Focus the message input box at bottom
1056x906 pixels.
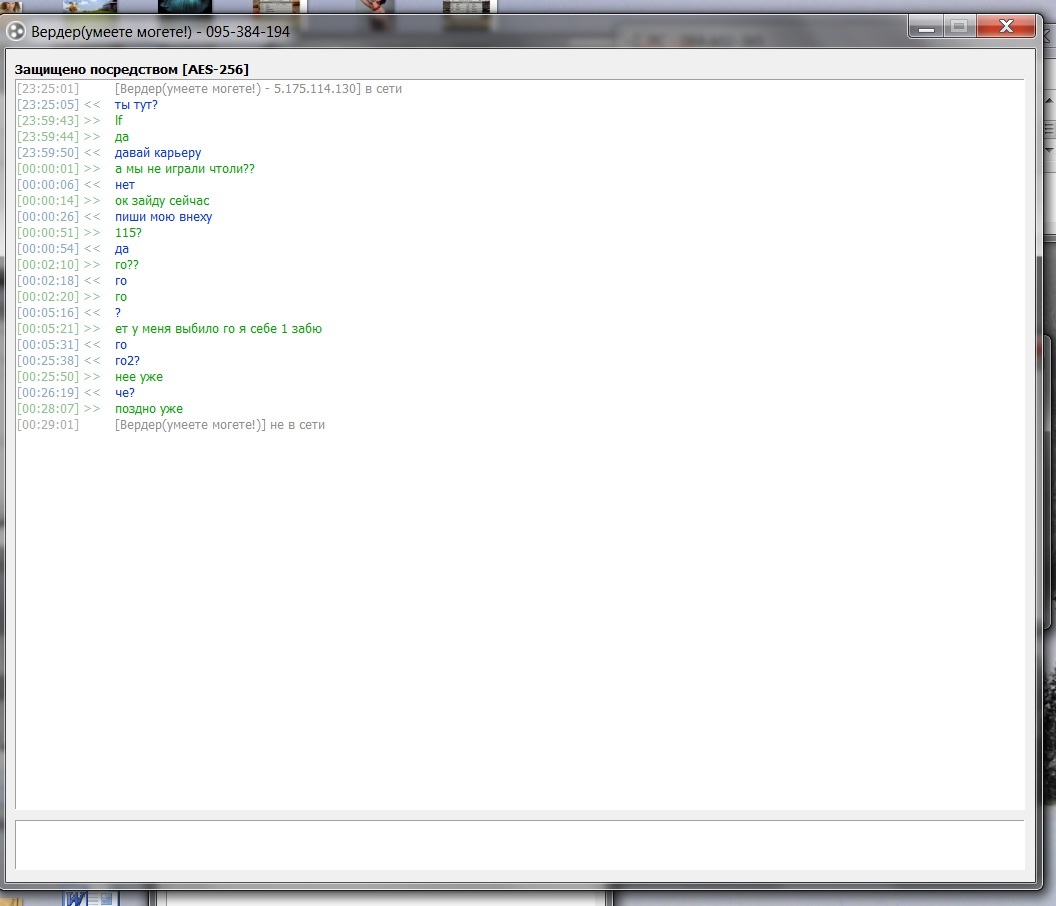(x=519, y=845)
